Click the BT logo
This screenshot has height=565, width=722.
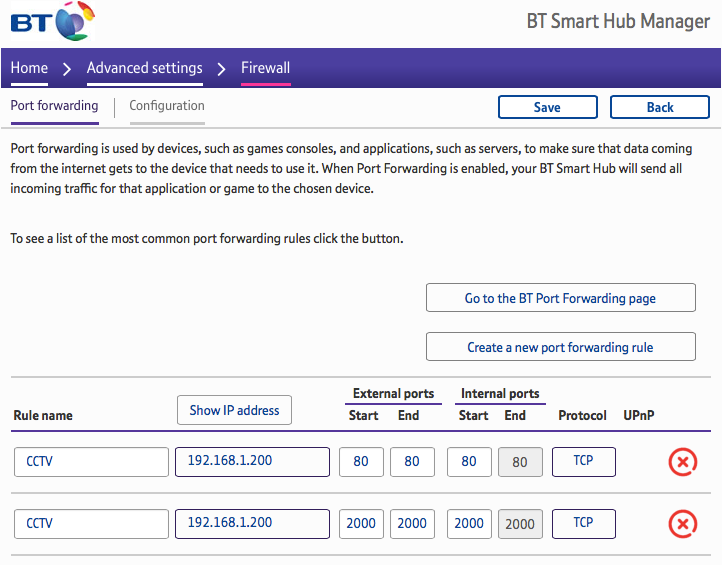click(x=52, y=21)
